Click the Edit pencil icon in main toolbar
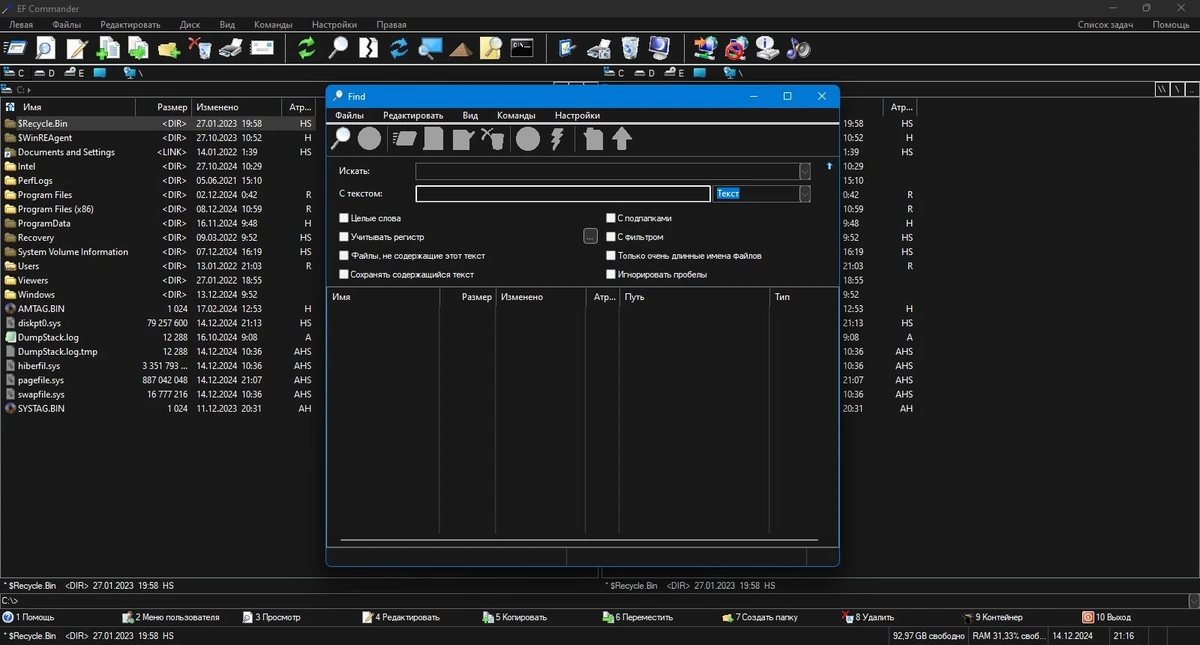Image resolution: width=1200 pixels, height=645 pixels. pos(77,47)
